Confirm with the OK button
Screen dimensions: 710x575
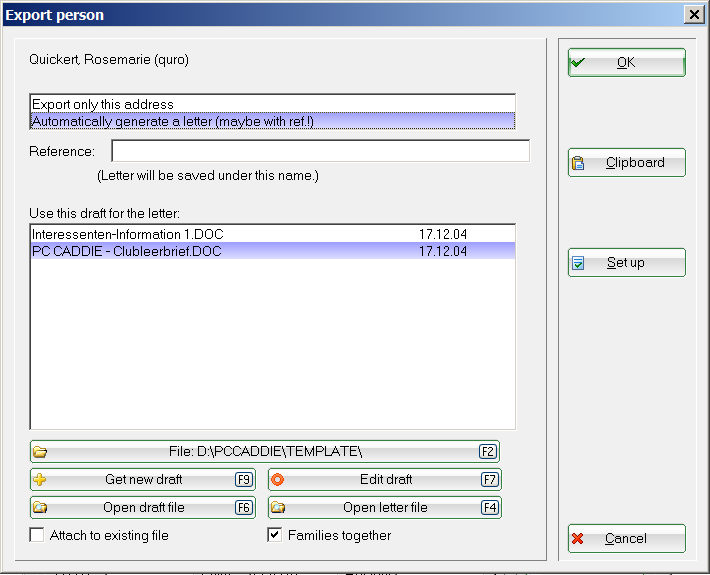627,62
